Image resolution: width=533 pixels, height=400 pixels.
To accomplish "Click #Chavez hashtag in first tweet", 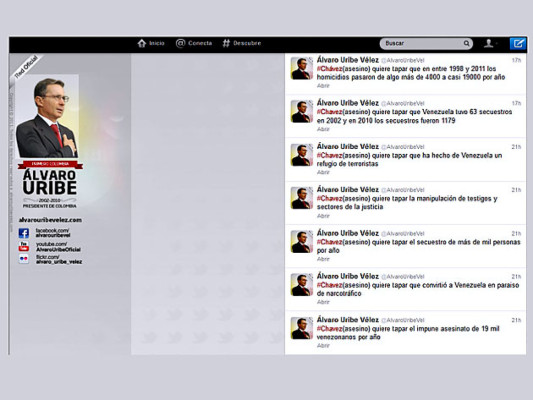I will (329, 69).
